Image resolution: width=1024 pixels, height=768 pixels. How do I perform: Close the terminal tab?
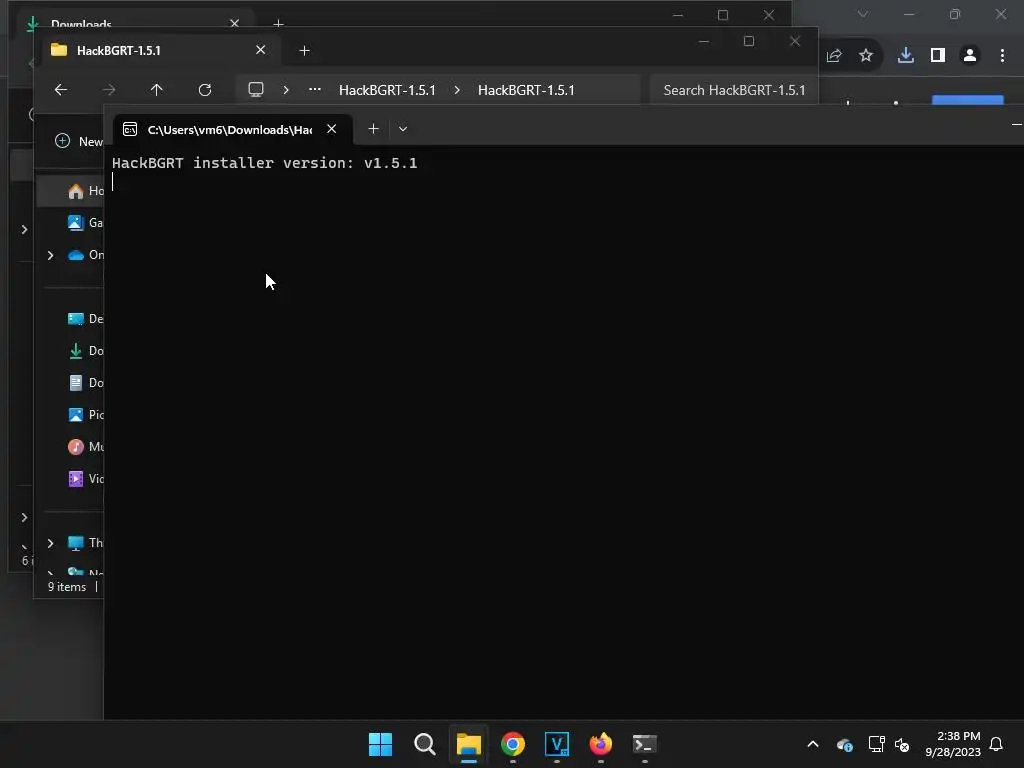(x=332, y=129)
